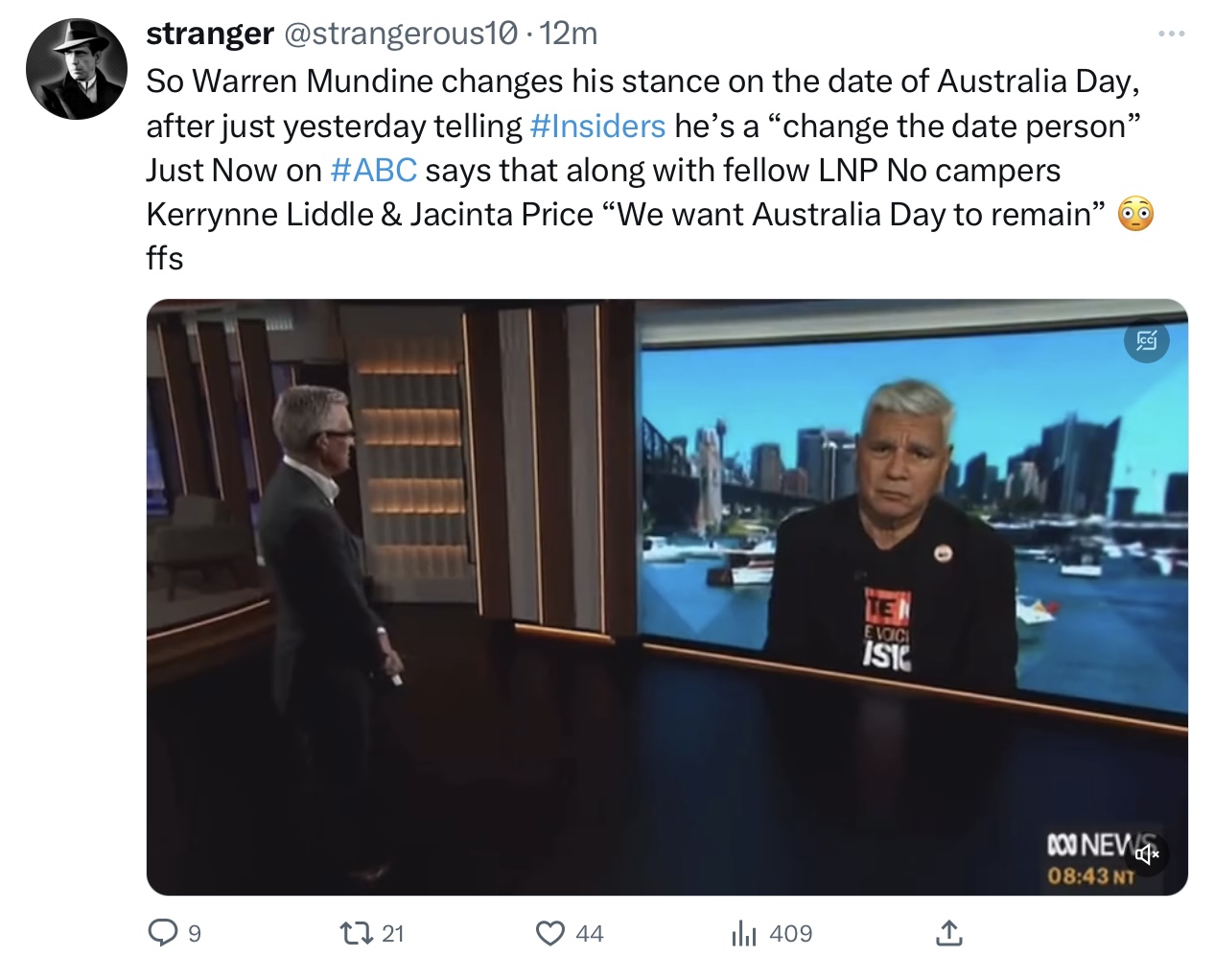The image size is (1214, 980).
Task: Like the tweet with the heart icon
Action: click(x=549, y=932)
